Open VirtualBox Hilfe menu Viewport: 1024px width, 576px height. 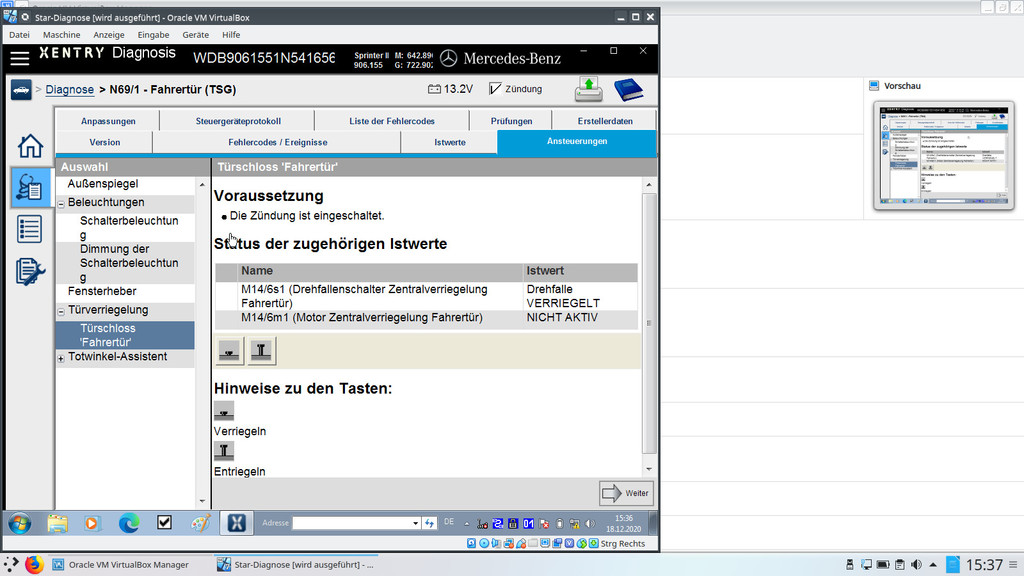coord(231,35)
